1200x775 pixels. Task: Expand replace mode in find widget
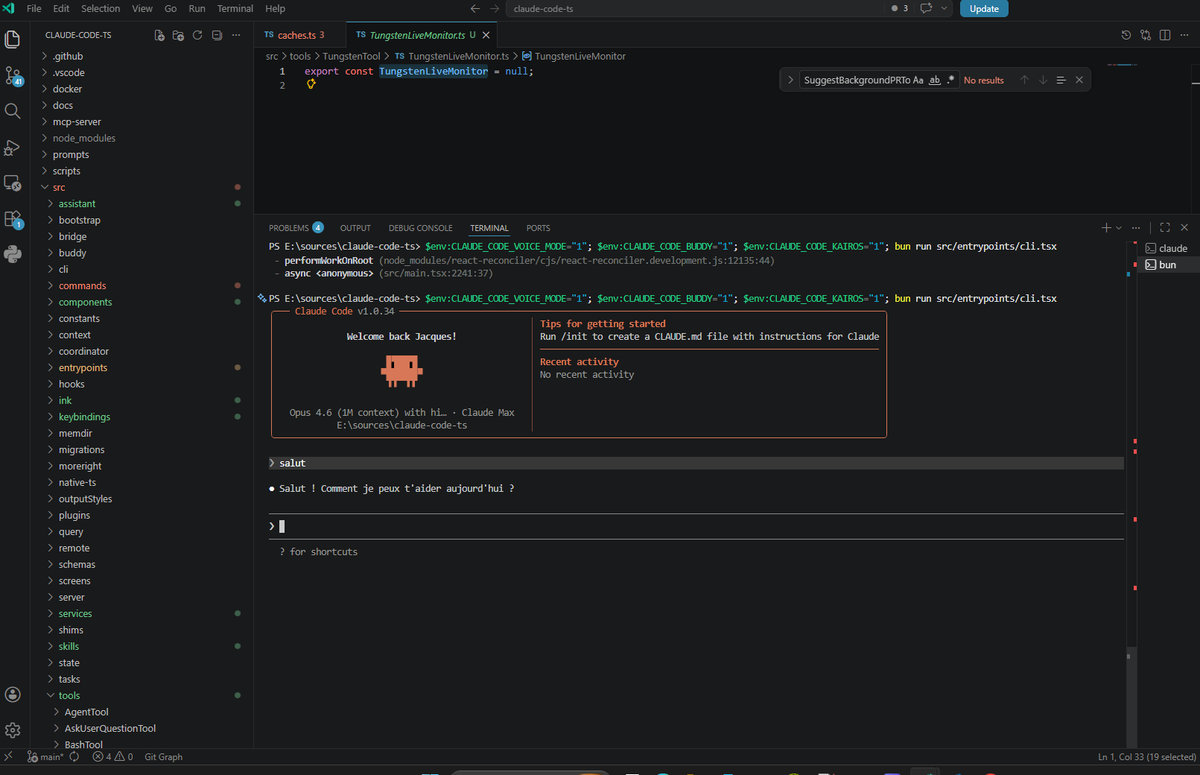coord(789,80)
